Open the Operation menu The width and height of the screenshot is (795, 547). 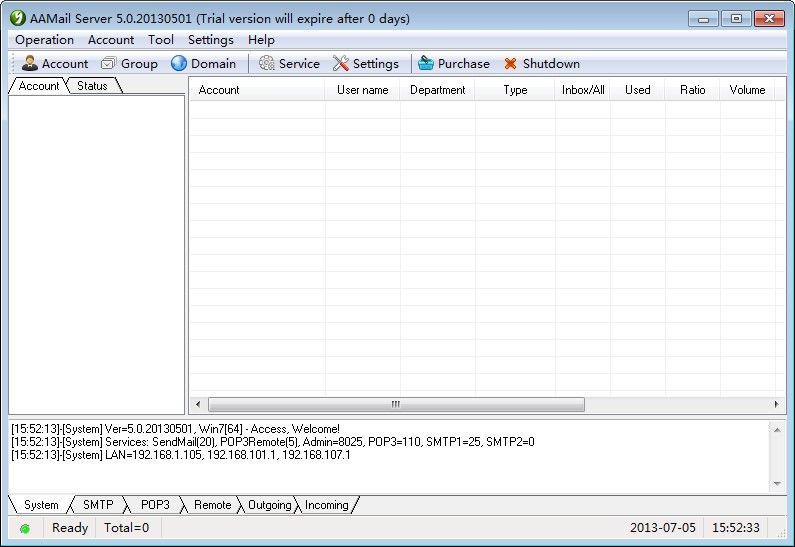click(x=45, y=40)
